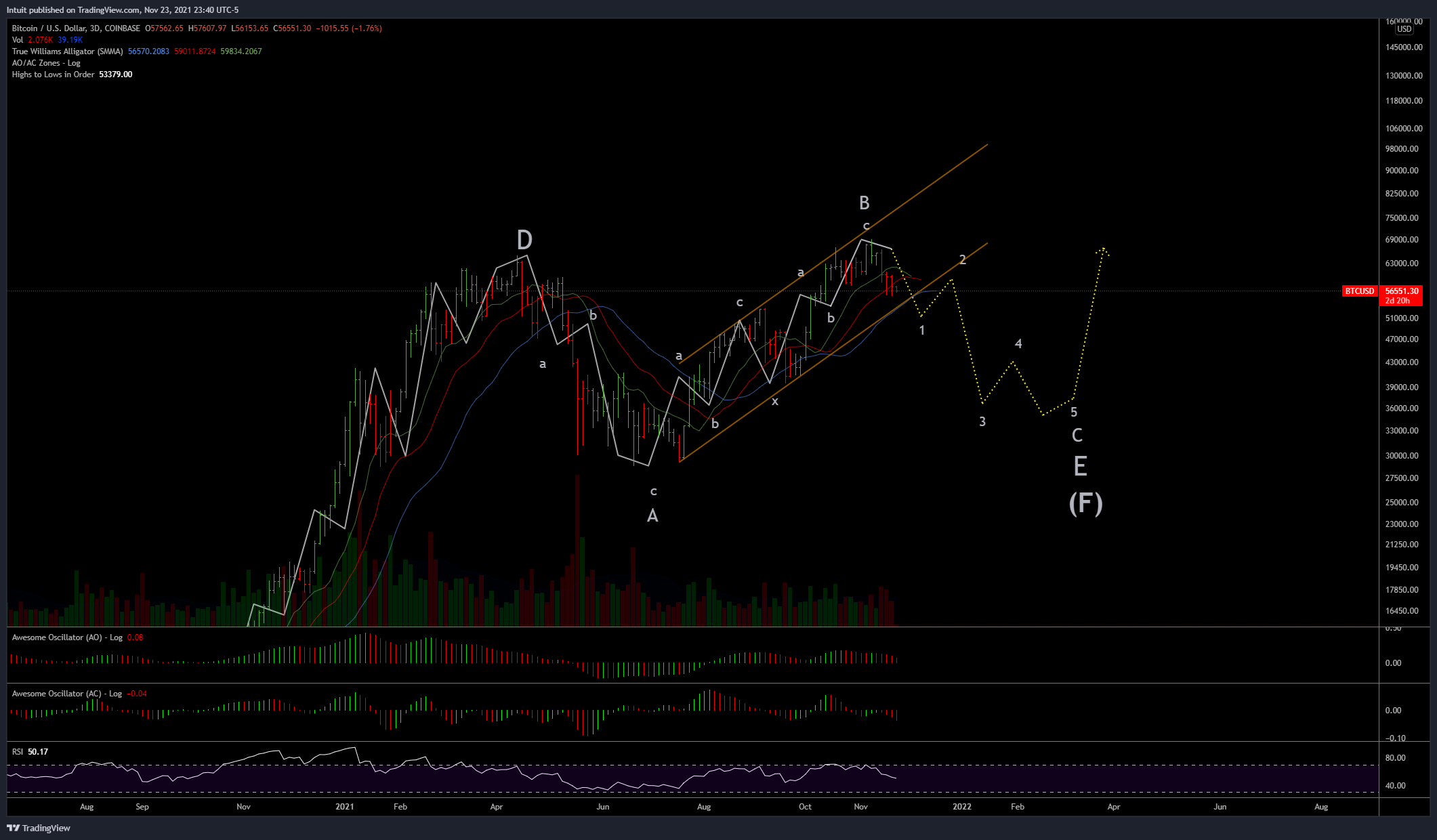Click projected wave label 4

coord(1018,344)
